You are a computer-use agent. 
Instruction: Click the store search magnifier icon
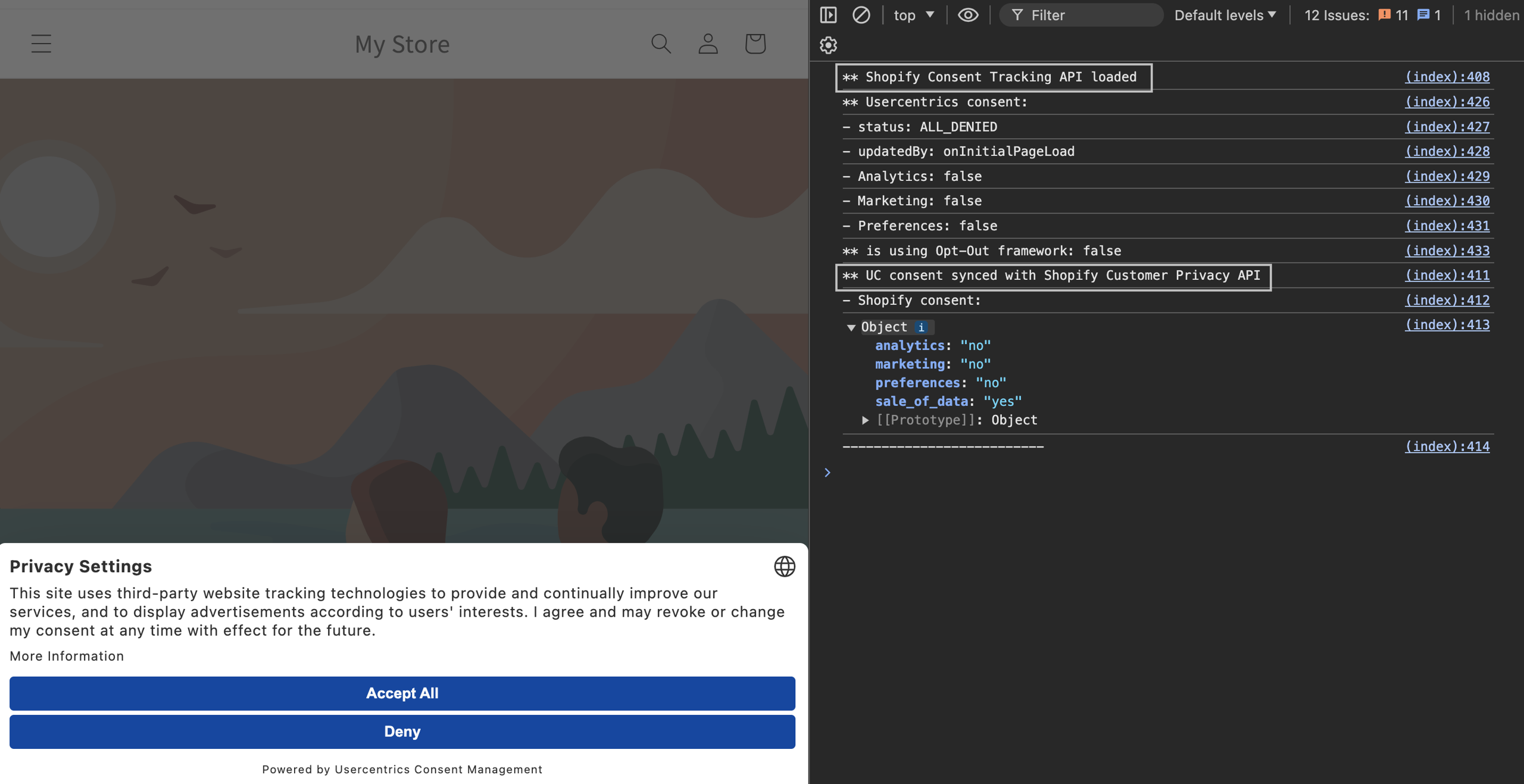pyautogui.click(x=661, y=43)
